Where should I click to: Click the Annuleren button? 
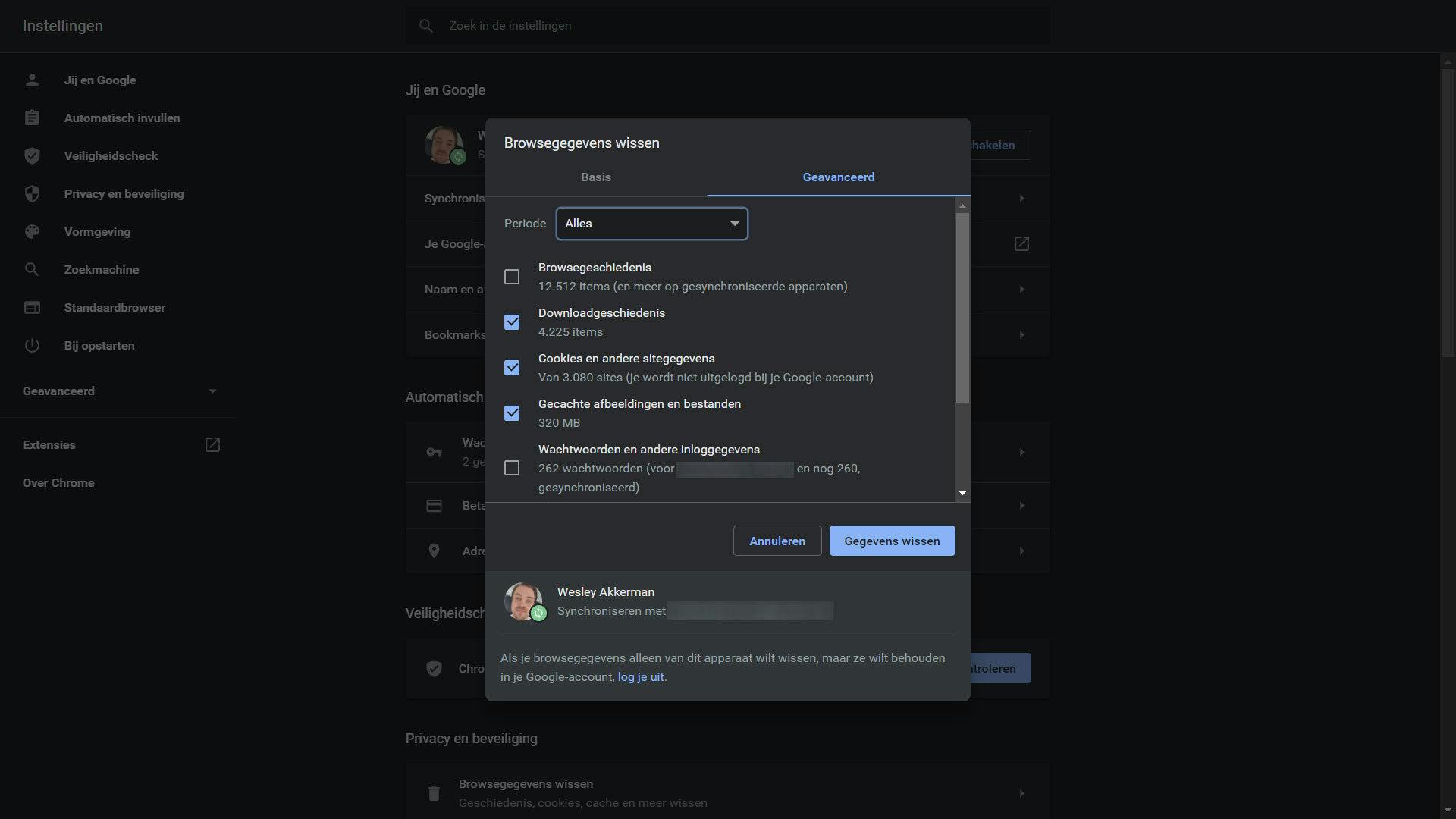777,541
